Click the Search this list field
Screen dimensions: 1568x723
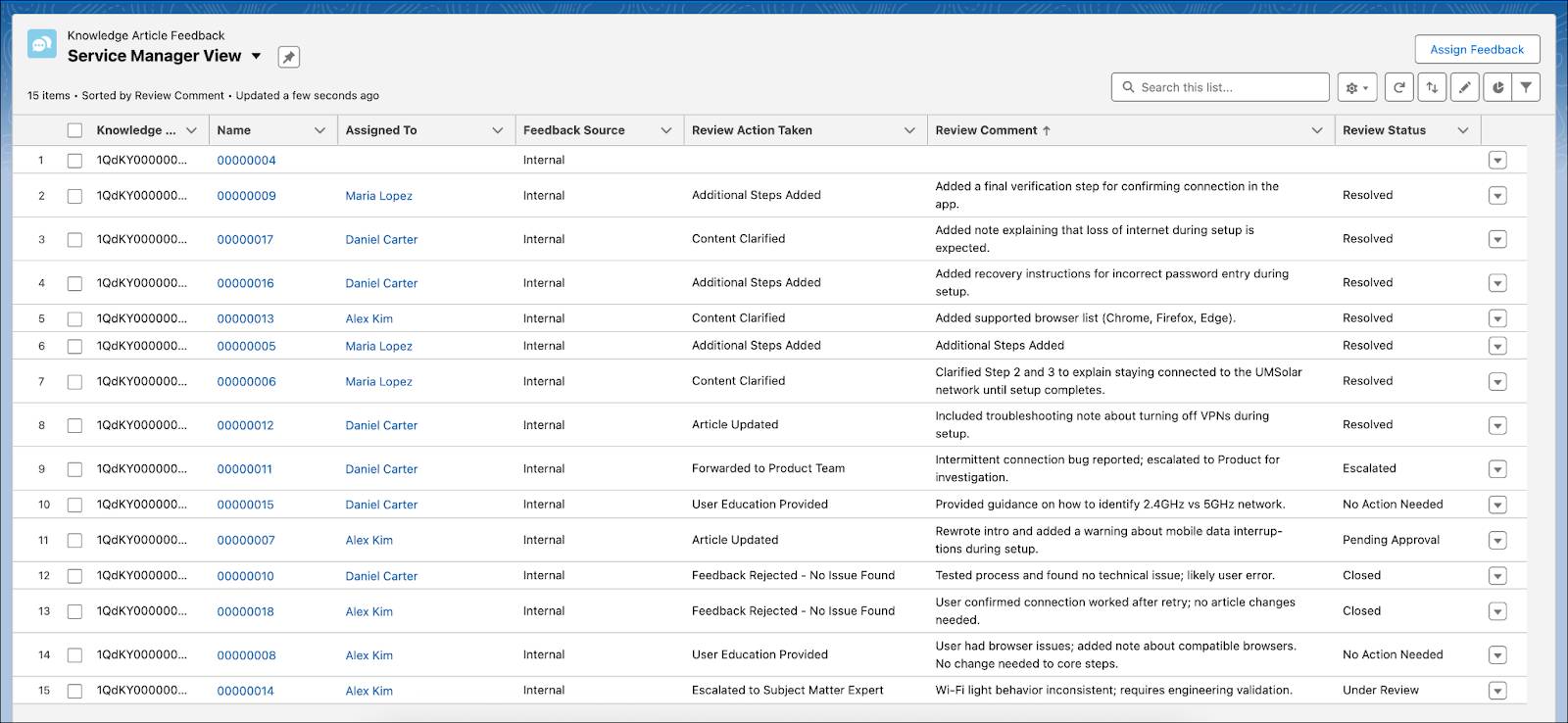point(1220,87)
